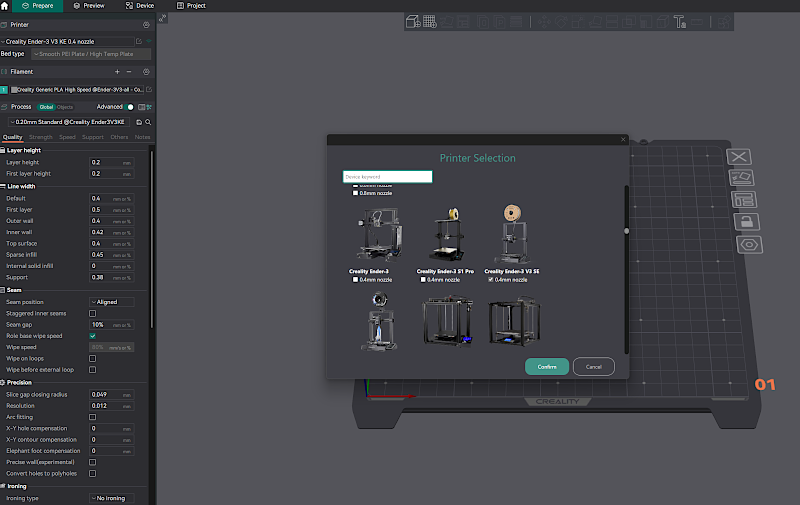
Task: Enable Staggered inner seams
Action: 92,314
